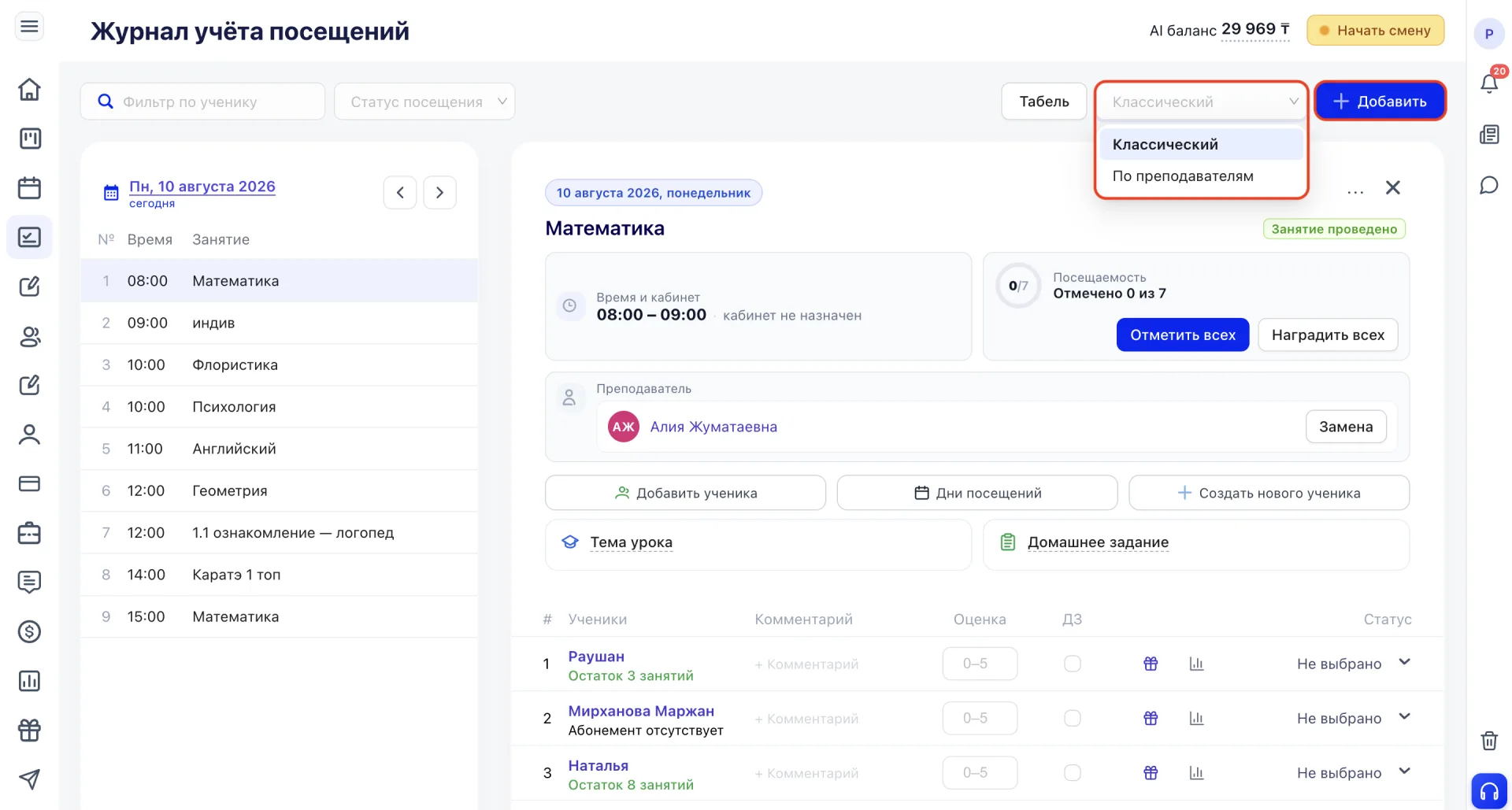
Task: Open the bar chart reports sidebar icon
Action: point(29,681)
